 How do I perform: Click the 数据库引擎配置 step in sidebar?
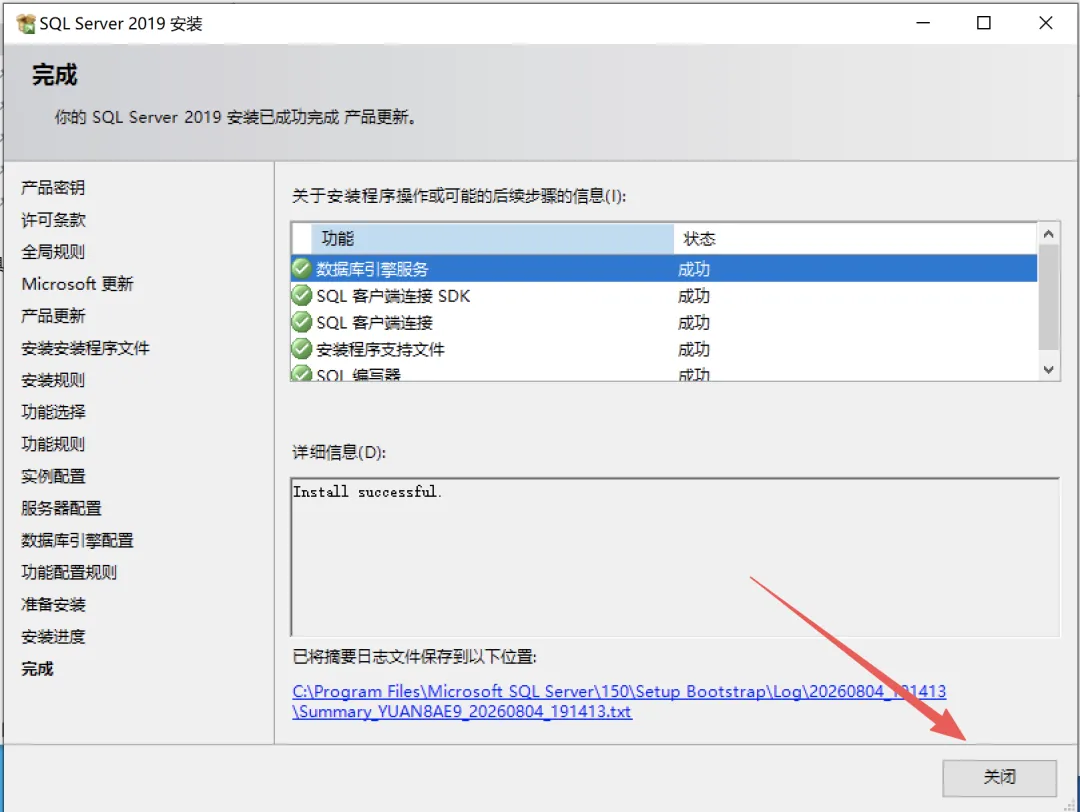[x=77, y=540]
